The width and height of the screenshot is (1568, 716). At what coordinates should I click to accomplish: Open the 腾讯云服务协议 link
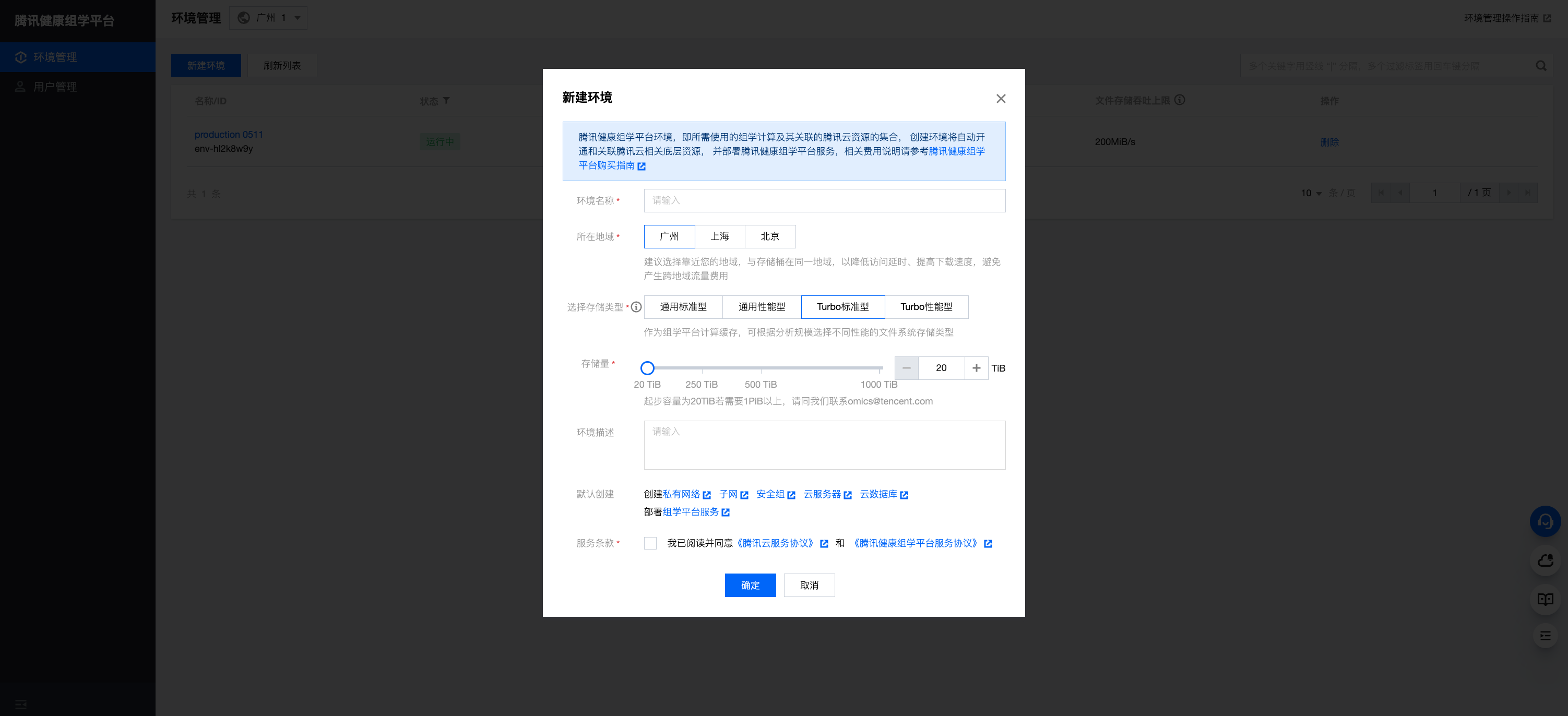[x=775, y=543]
